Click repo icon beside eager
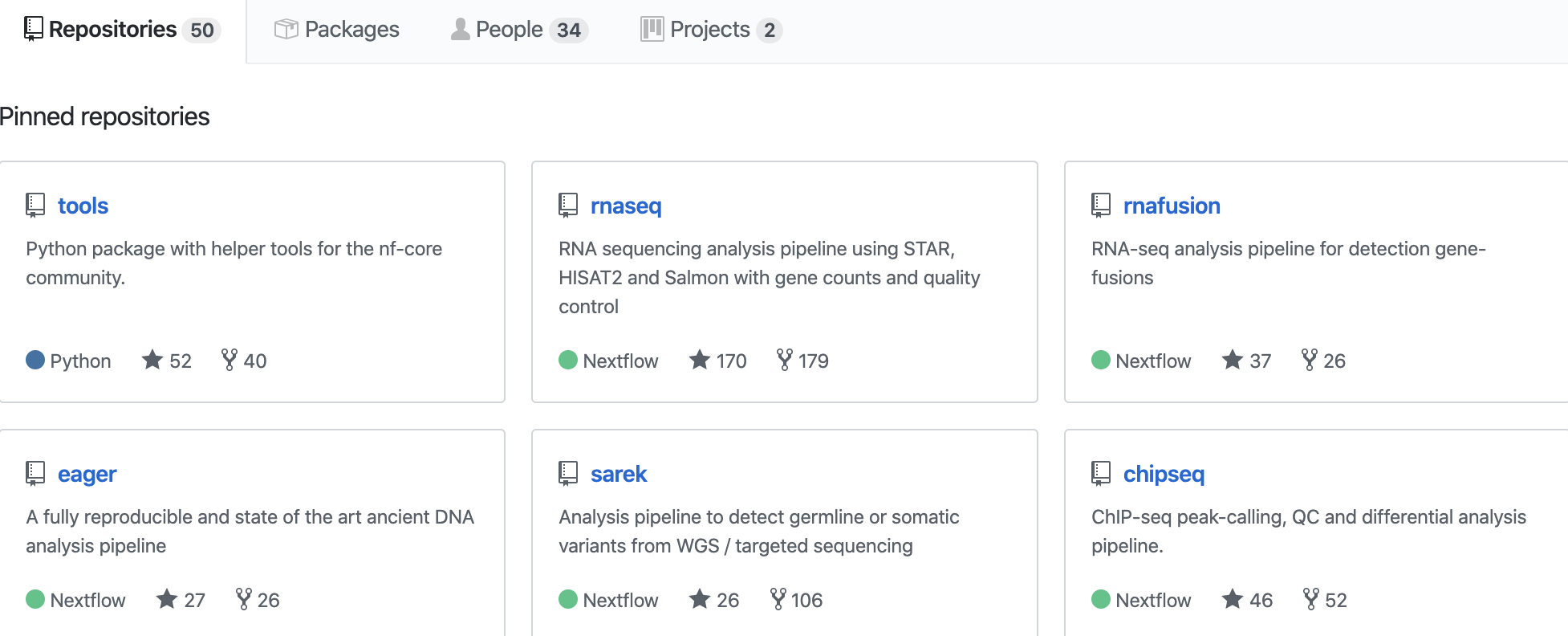The image size is (1568, 636). pyautogui.click(x=35, y=474)
